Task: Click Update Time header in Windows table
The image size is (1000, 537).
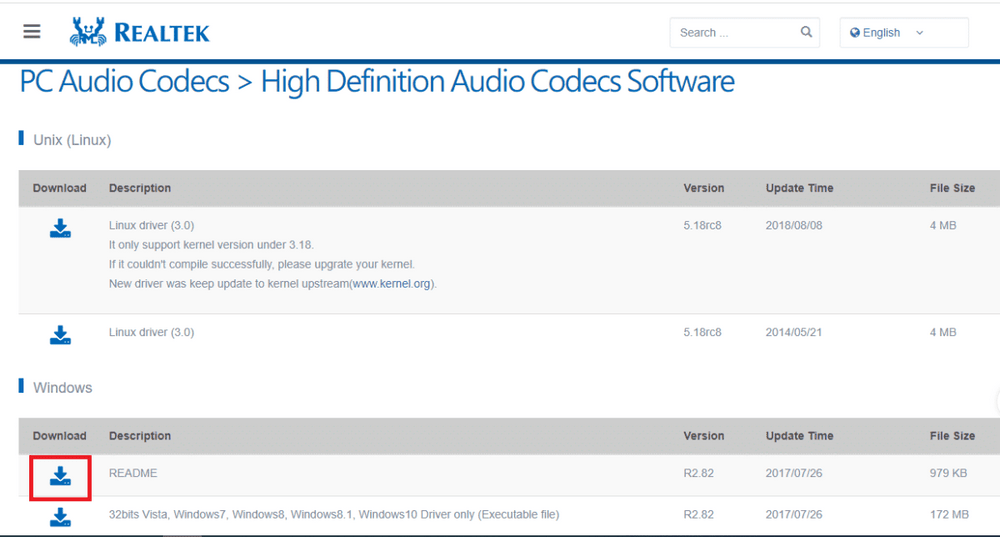Action: pyautogui.click(x=799, y=436)
